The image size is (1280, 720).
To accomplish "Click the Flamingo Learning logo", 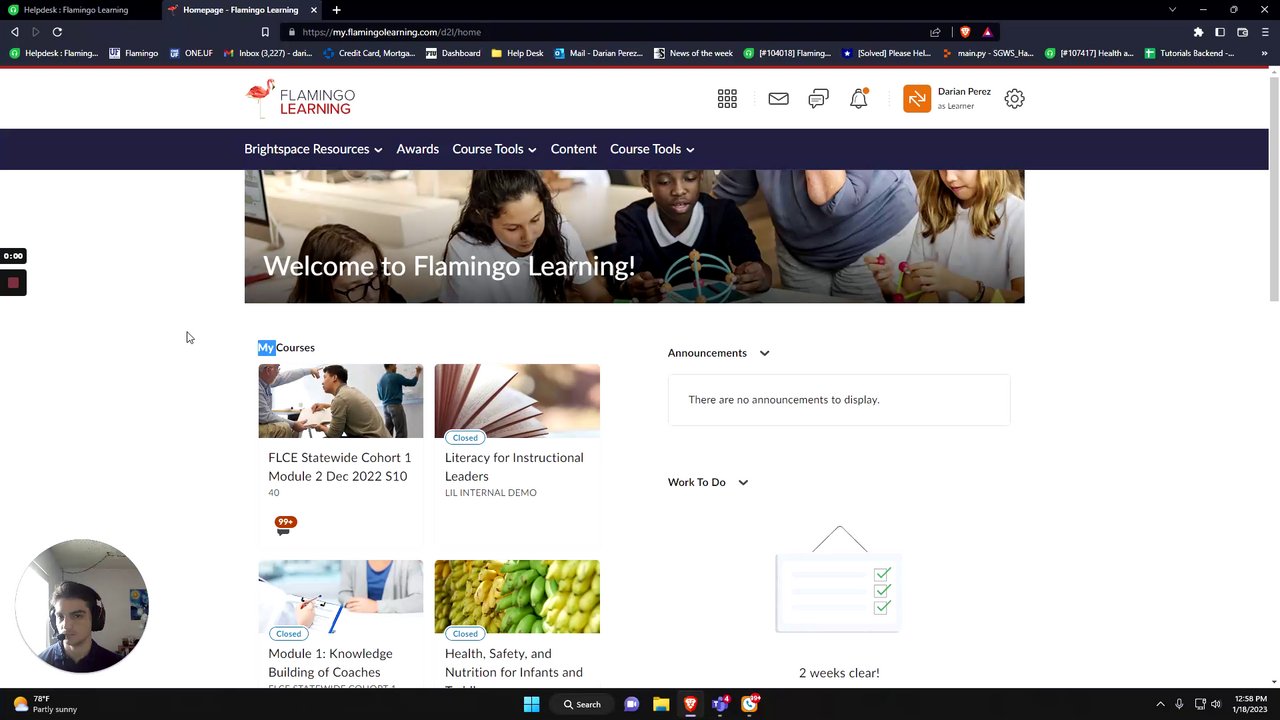I will coord(300,98).
